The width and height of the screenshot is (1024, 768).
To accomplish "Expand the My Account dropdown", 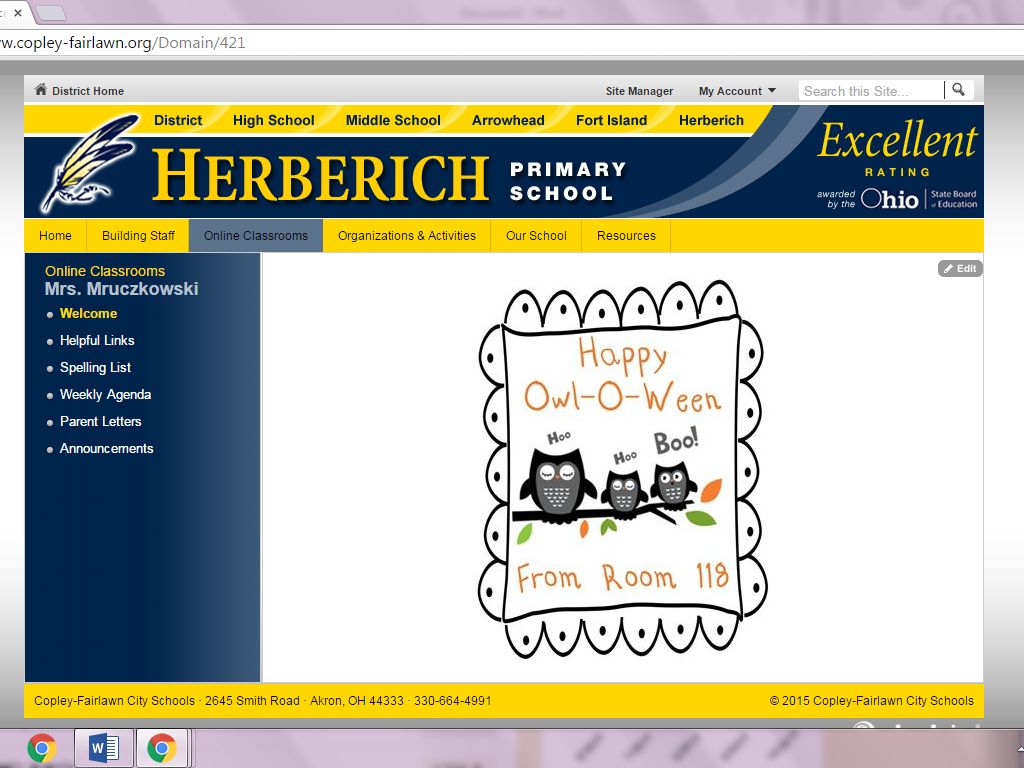I will point(737,91).
